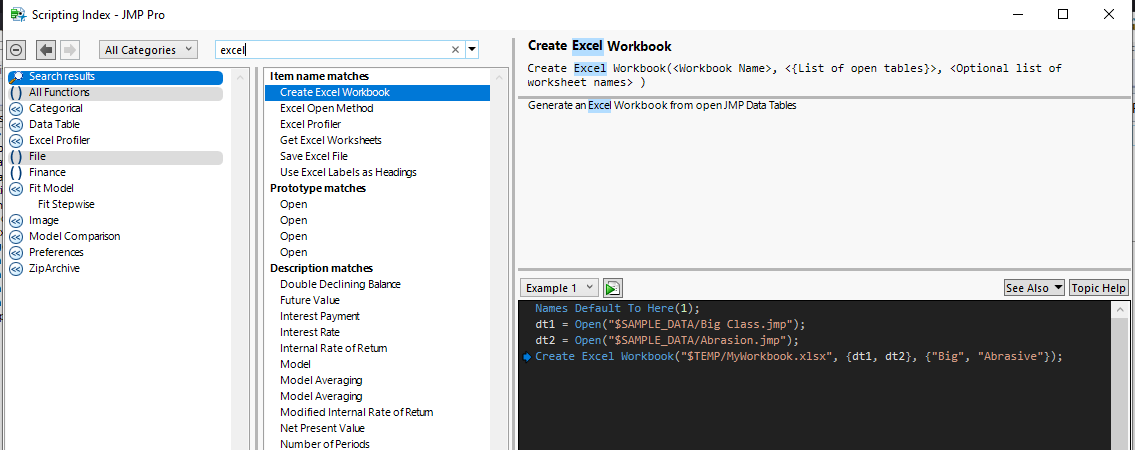Click inside the excel search field
1135x450 pixels.
[x=340, y=49]
